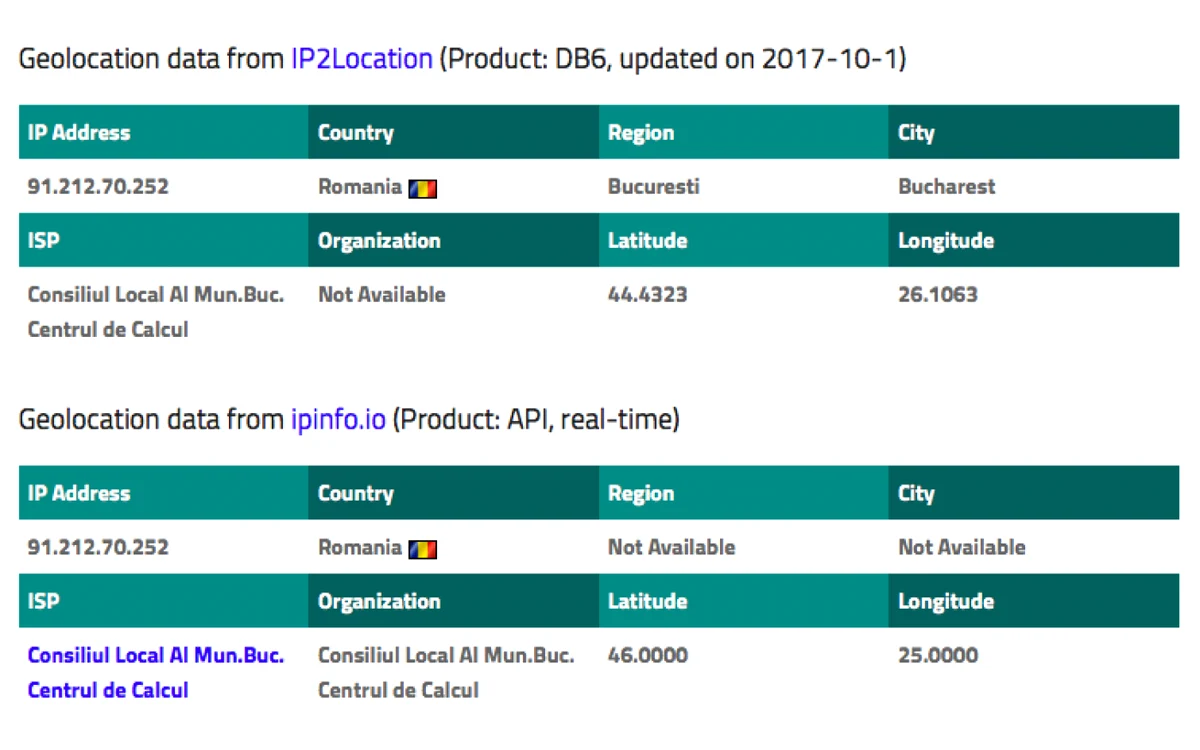Open the IP2Location link

(x=362, y=59)
